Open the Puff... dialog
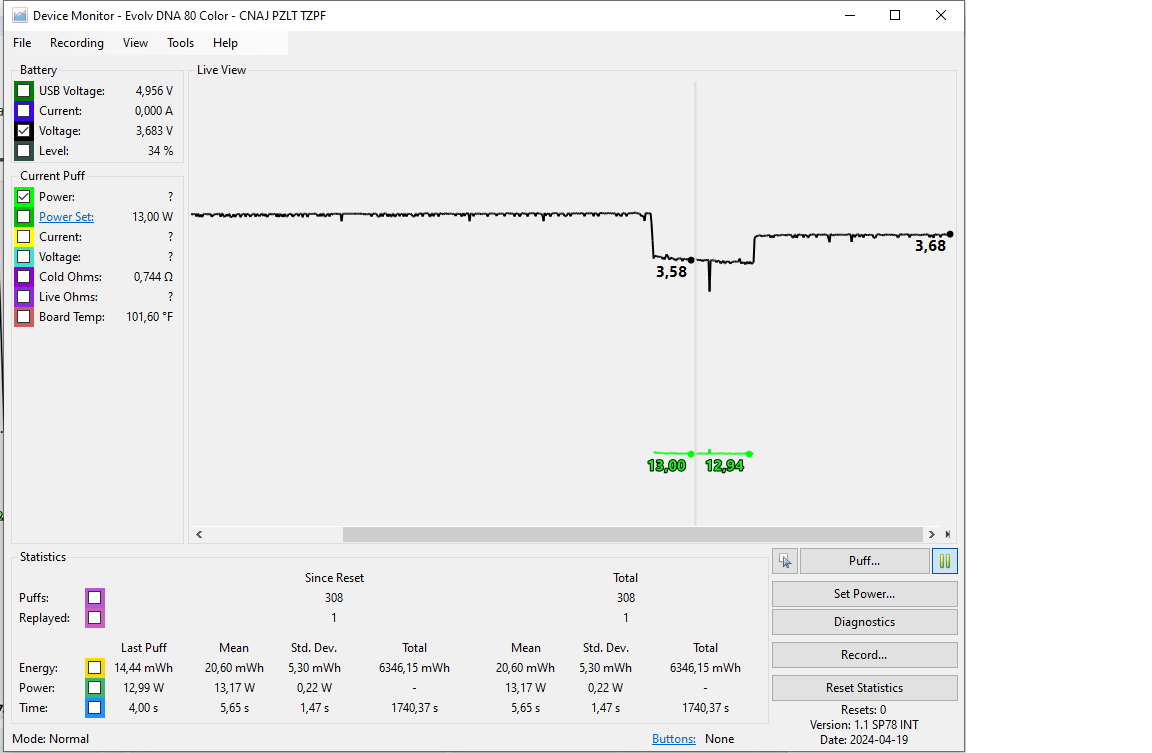1152x753 pixels. (x=864, y=561)
